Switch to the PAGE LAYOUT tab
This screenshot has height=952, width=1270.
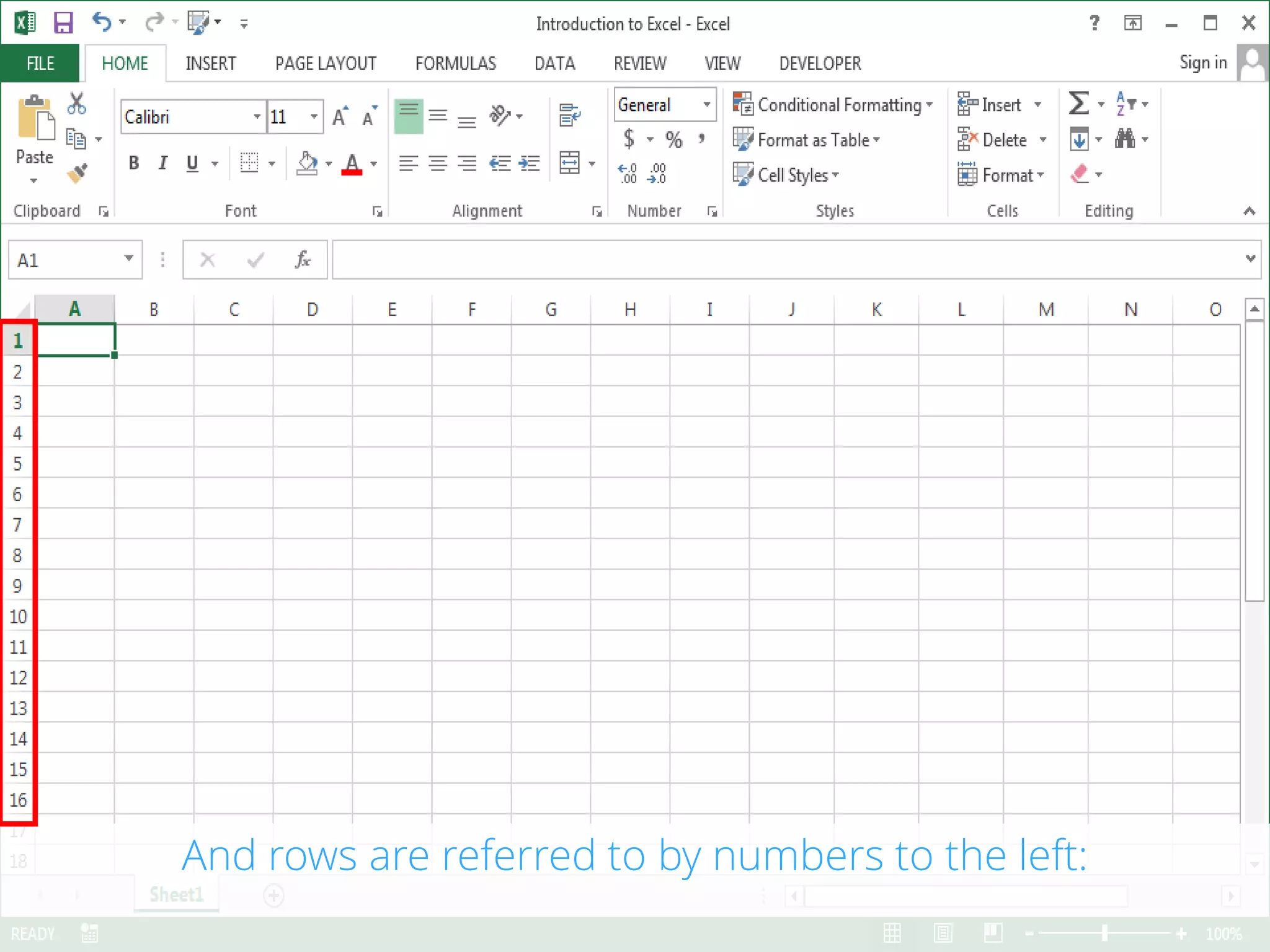tap(326, 63)
